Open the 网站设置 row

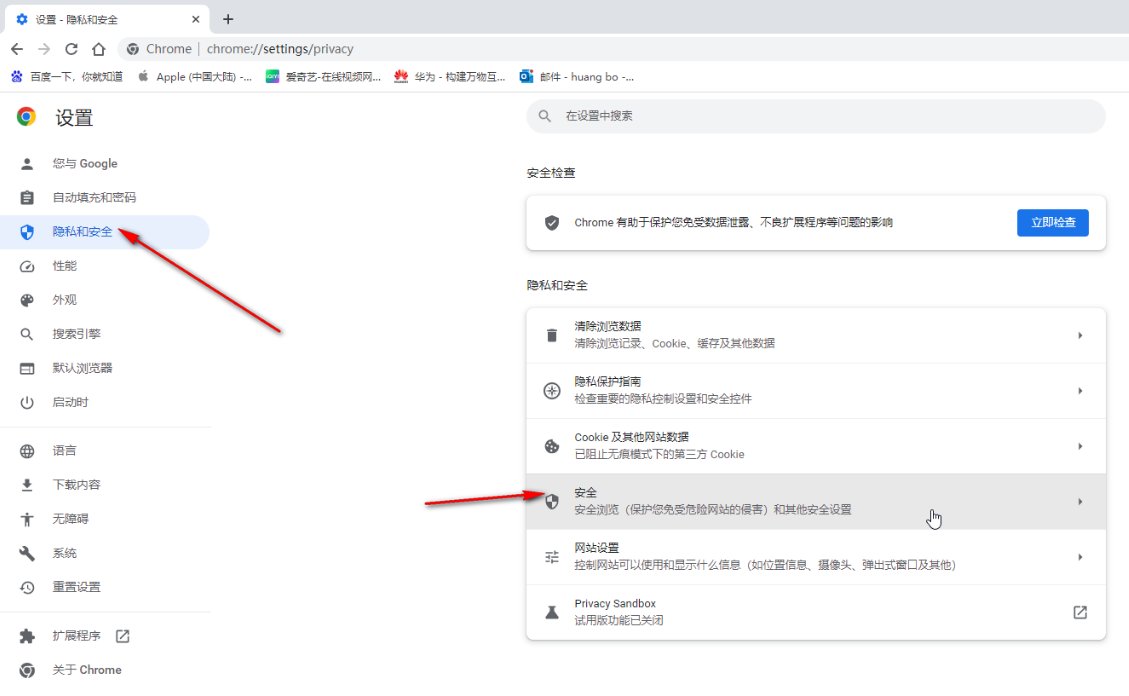816,557
